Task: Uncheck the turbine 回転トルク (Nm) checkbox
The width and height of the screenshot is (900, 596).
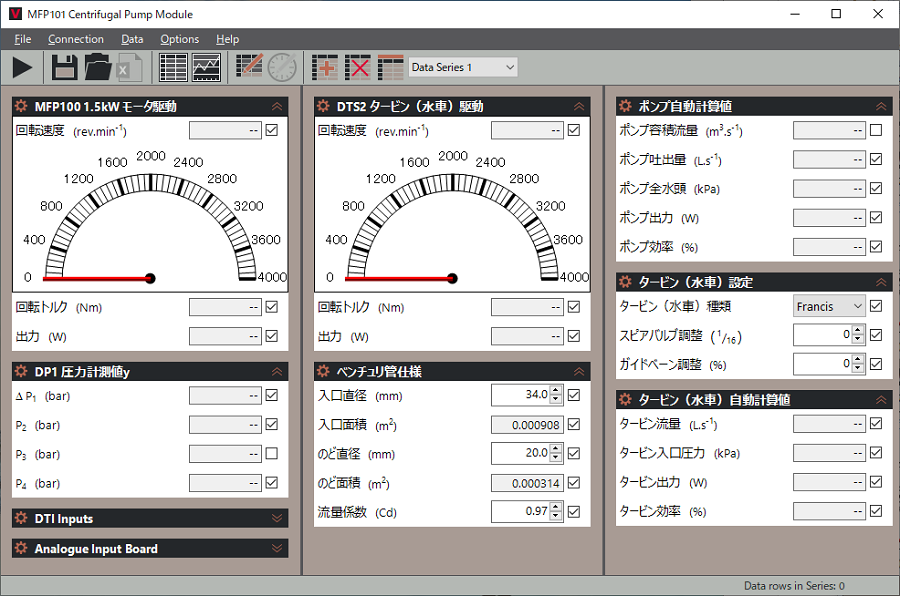Action: (x=573, y=307)
